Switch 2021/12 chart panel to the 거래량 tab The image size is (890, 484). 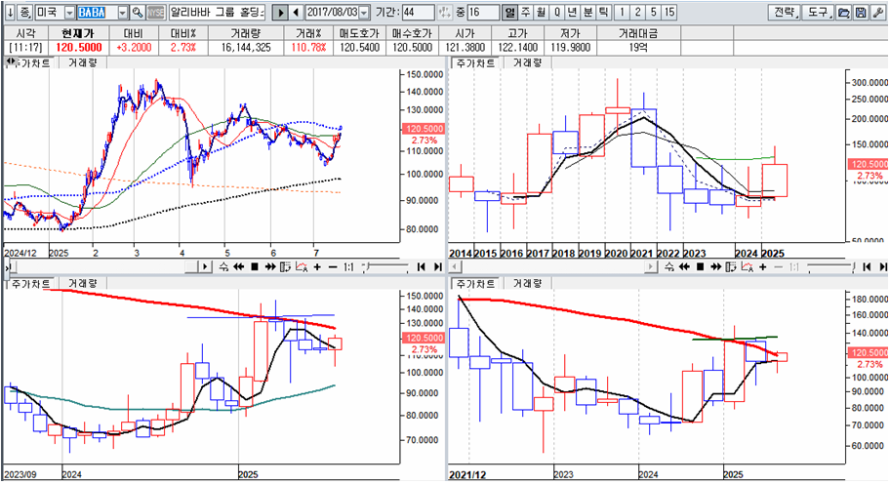[528, 283]
